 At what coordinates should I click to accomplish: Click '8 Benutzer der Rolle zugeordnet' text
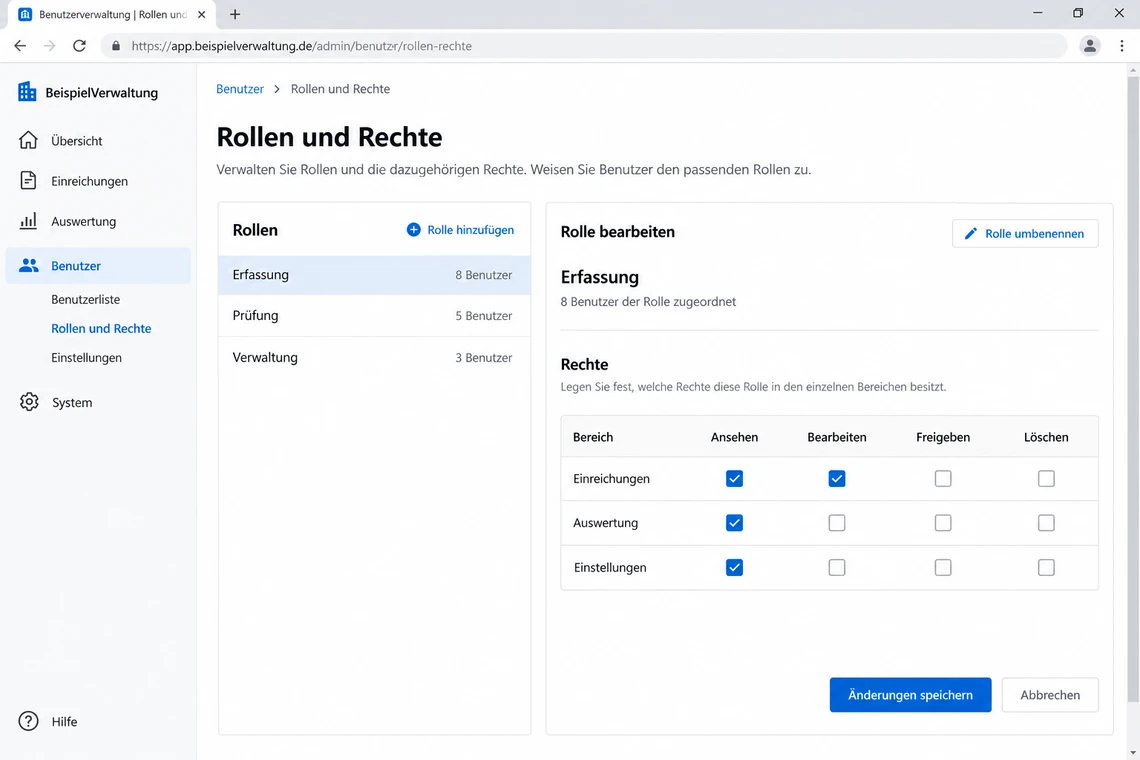click(x=648, y=302)
